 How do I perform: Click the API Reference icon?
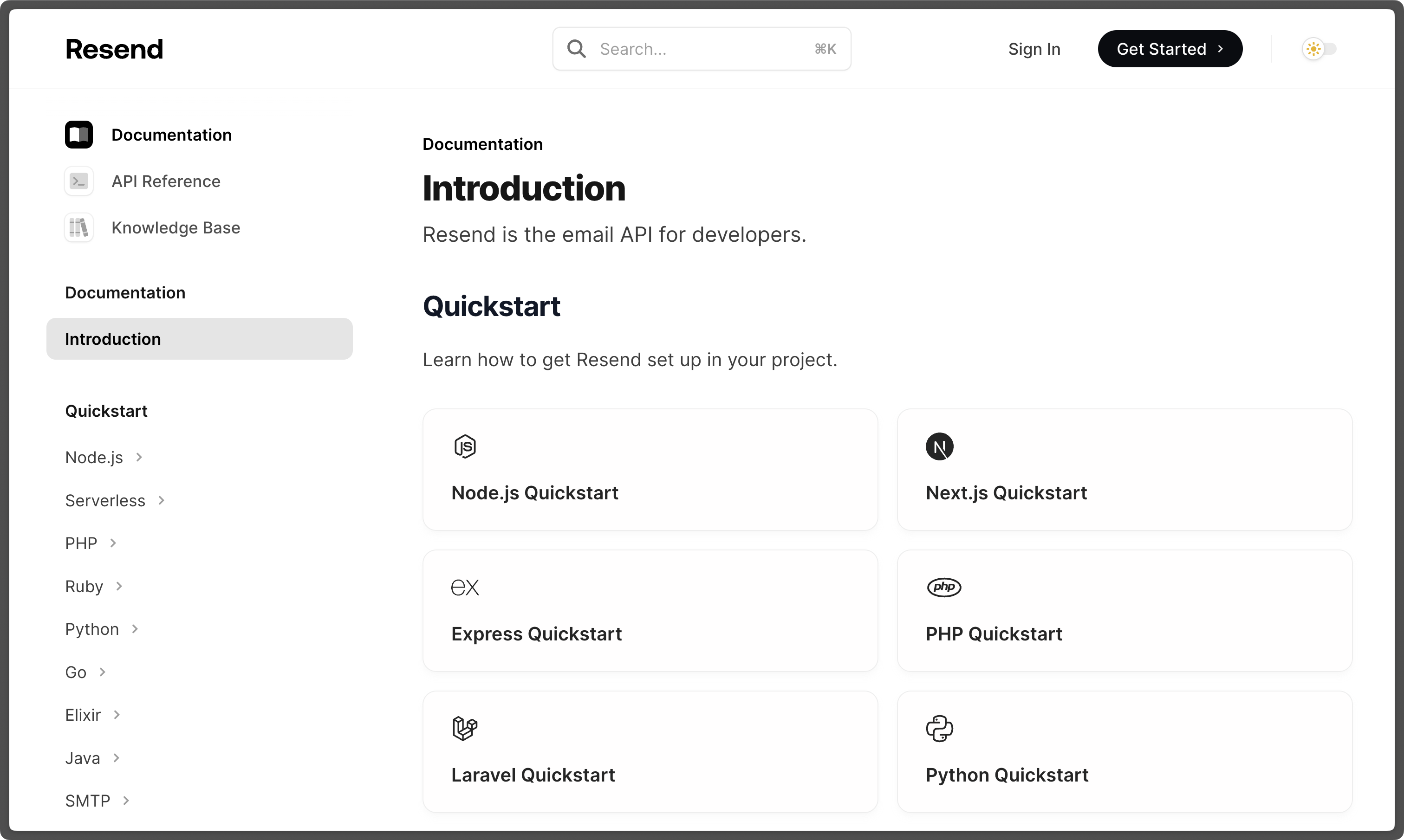(79, 181)
